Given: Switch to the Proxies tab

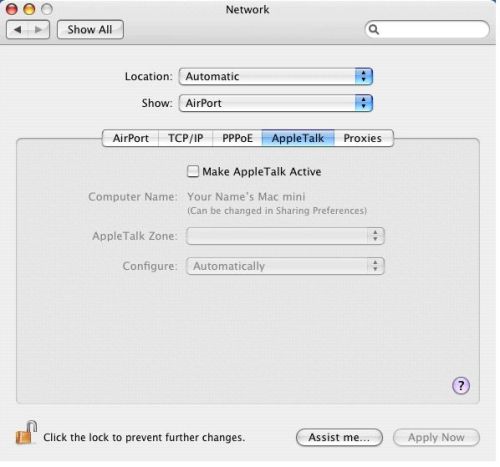Looking at the screenshot, I should [363, 138].
